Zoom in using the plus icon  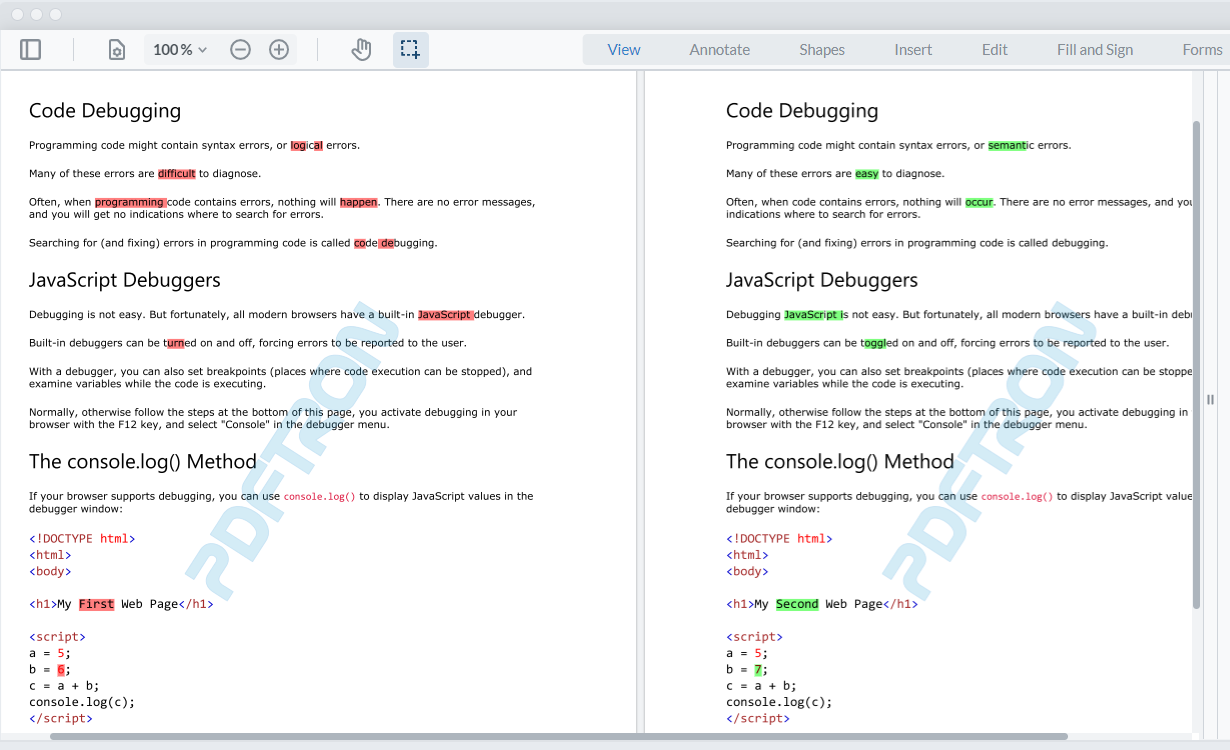click(x=279, y=48)
